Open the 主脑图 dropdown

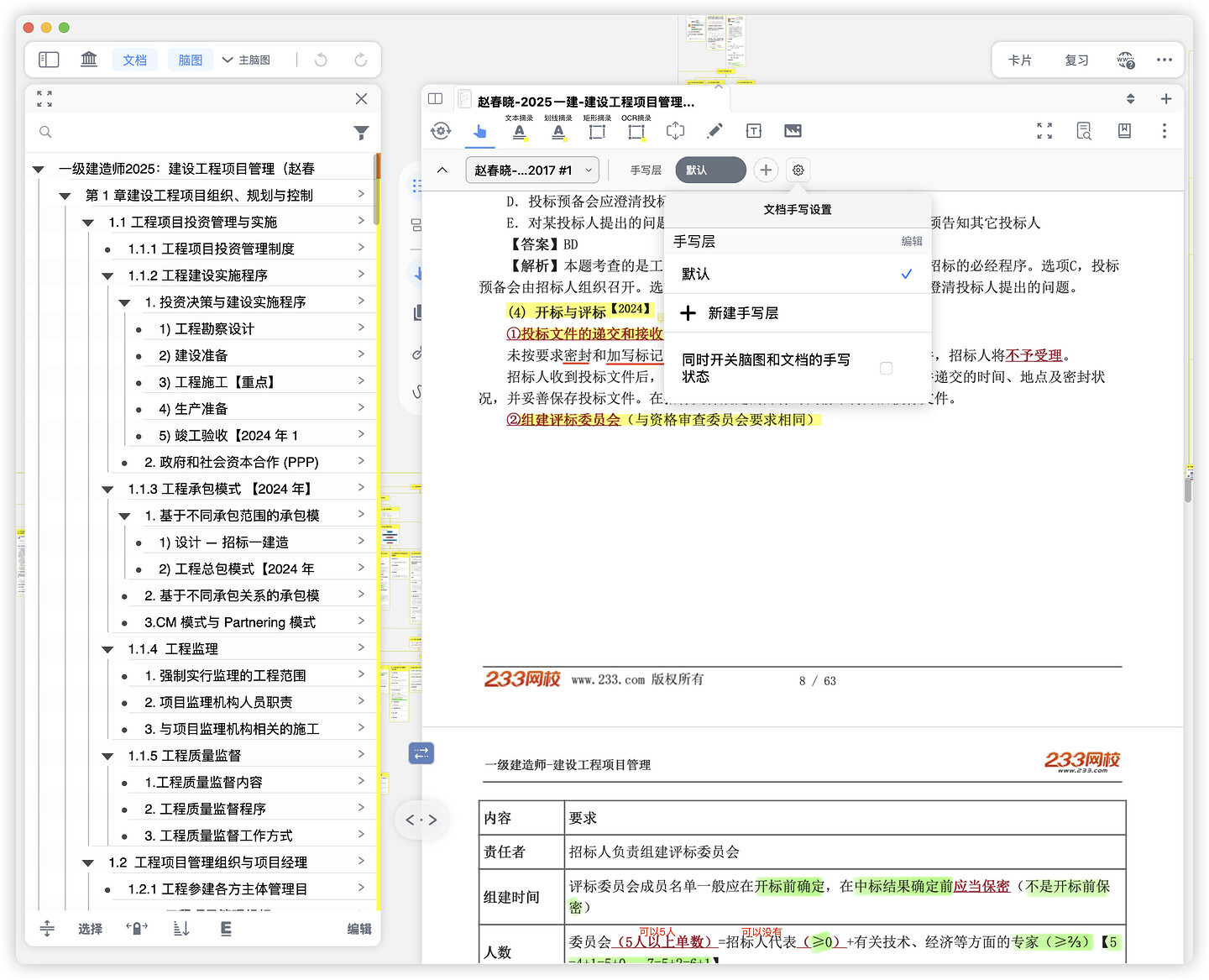[246, 60]
